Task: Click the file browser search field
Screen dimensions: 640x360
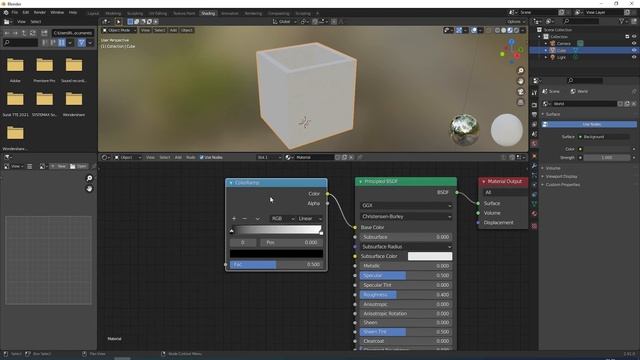Action: [x=20, y=42]
